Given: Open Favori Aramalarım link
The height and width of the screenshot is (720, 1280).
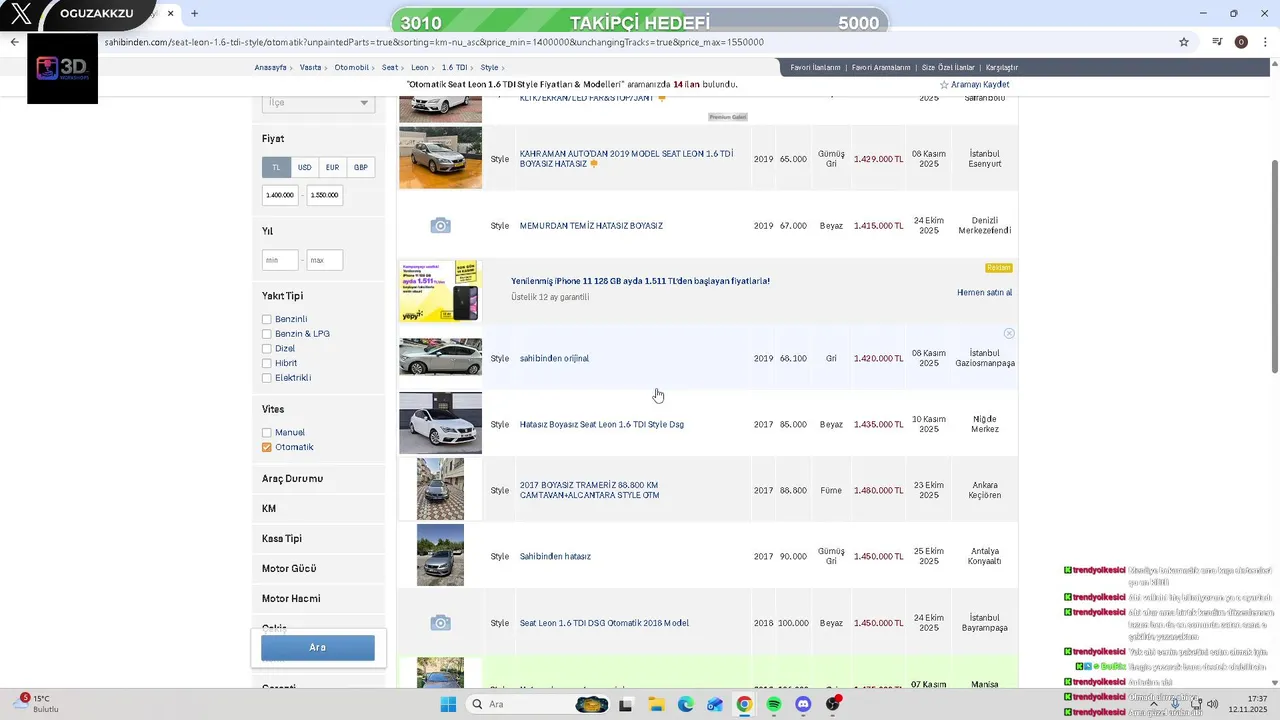Looking at the screenshot, I should [x=881, y=67].
